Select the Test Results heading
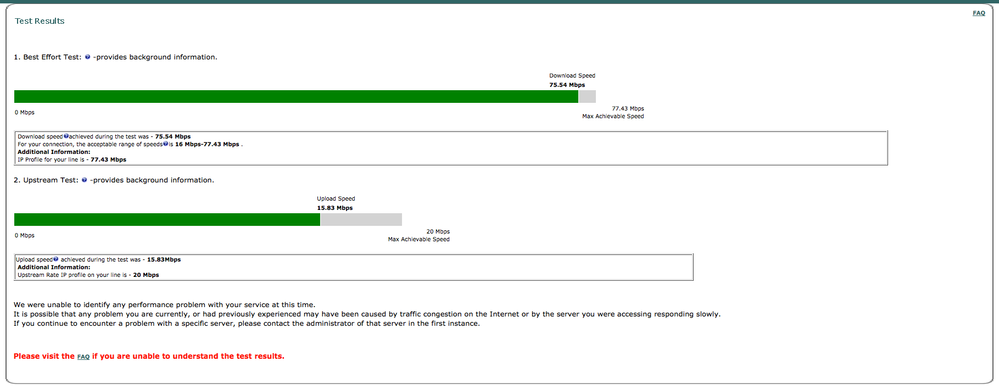Image resolution: width=999 pixels, height=388 pixels. (40, 21)
